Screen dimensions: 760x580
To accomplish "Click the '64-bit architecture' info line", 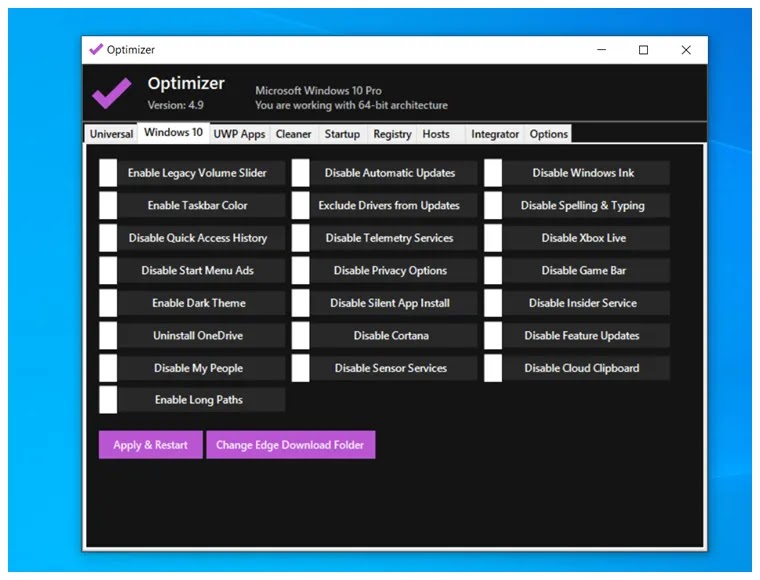I will 351,105.
